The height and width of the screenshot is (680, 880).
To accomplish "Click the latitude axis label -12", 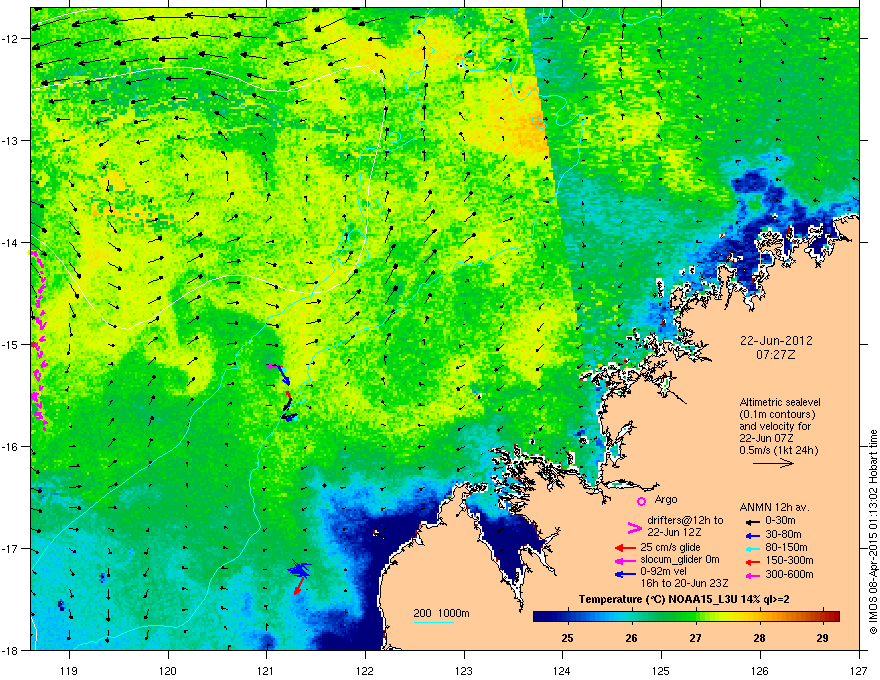I will (x=11, y=39).
